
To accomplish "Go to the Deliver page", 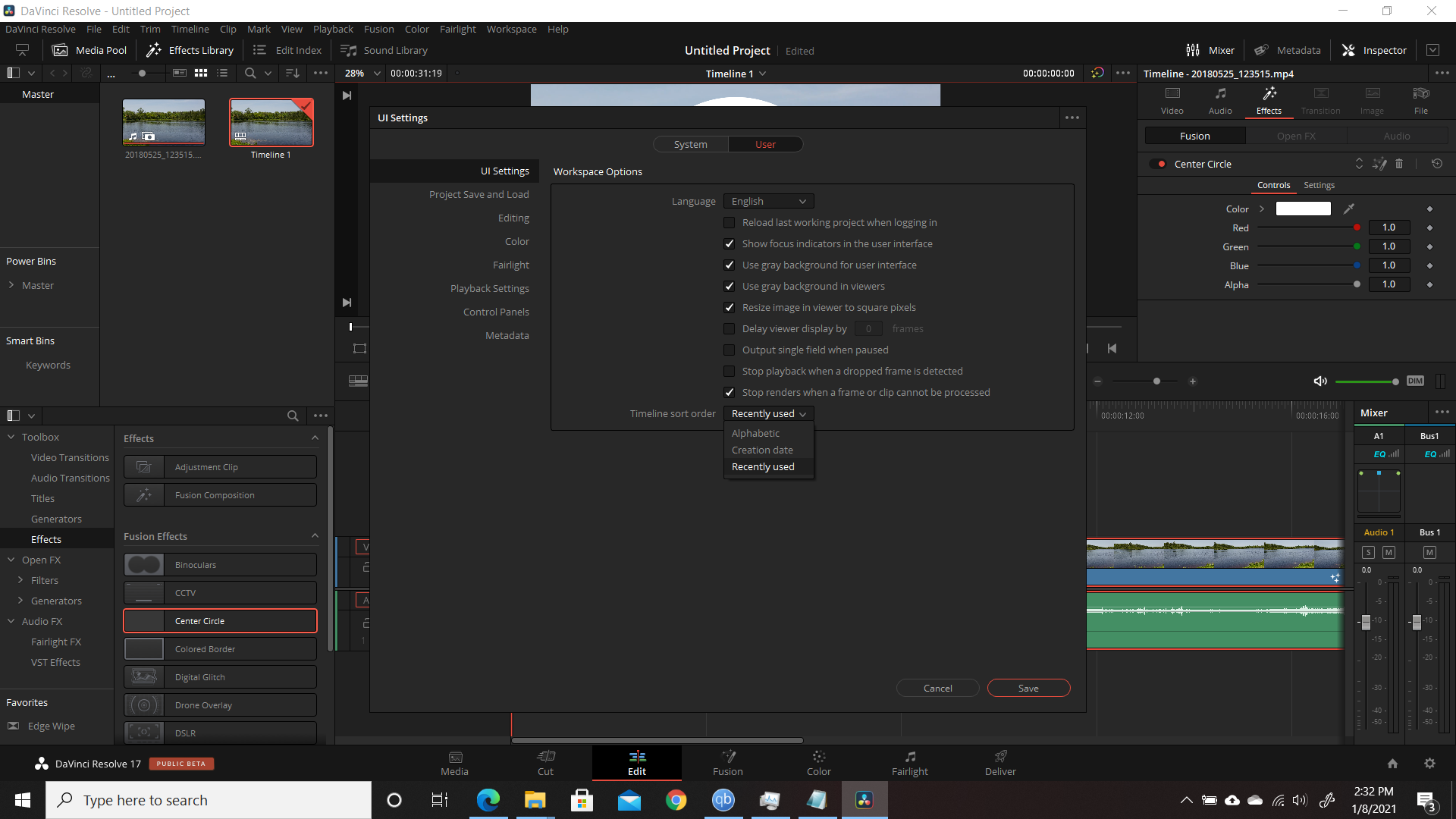I will point(1000,763).
